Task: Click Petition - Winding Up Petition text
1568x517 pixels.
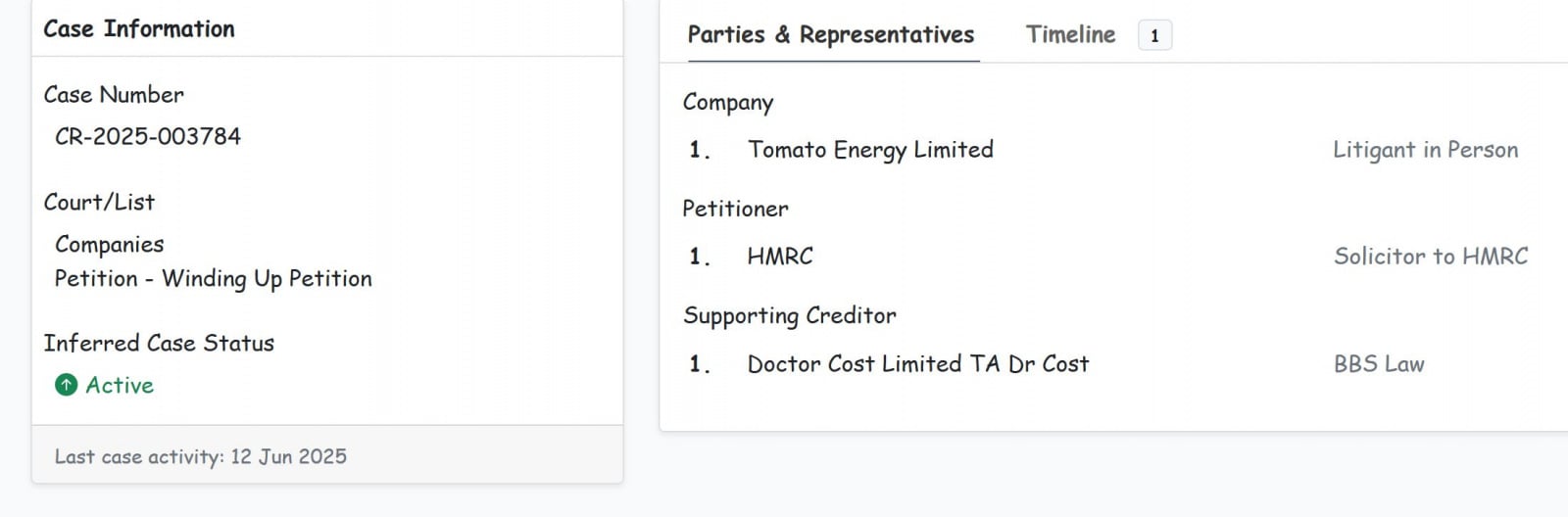Action: pyautogui.click(x=214, y=279)
